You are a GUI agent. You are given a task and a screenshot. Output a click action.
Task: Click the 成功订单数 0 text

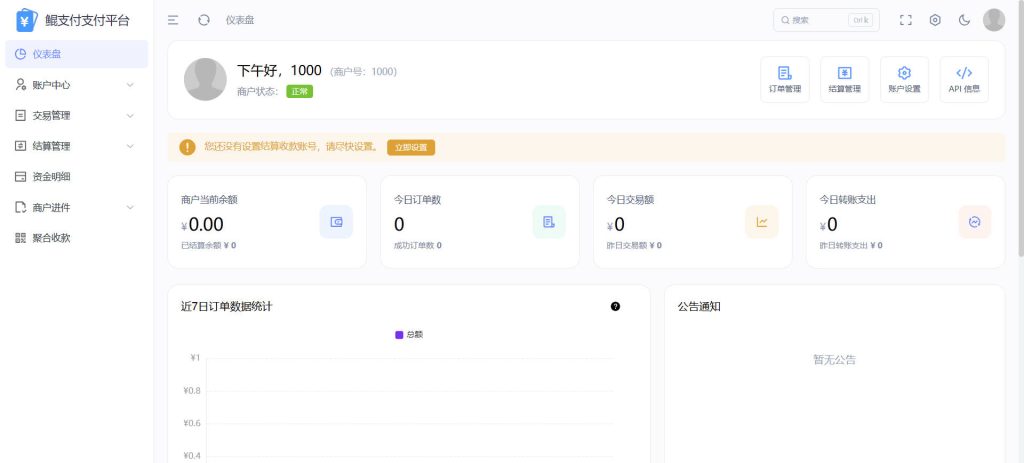(x=418, y=246)
